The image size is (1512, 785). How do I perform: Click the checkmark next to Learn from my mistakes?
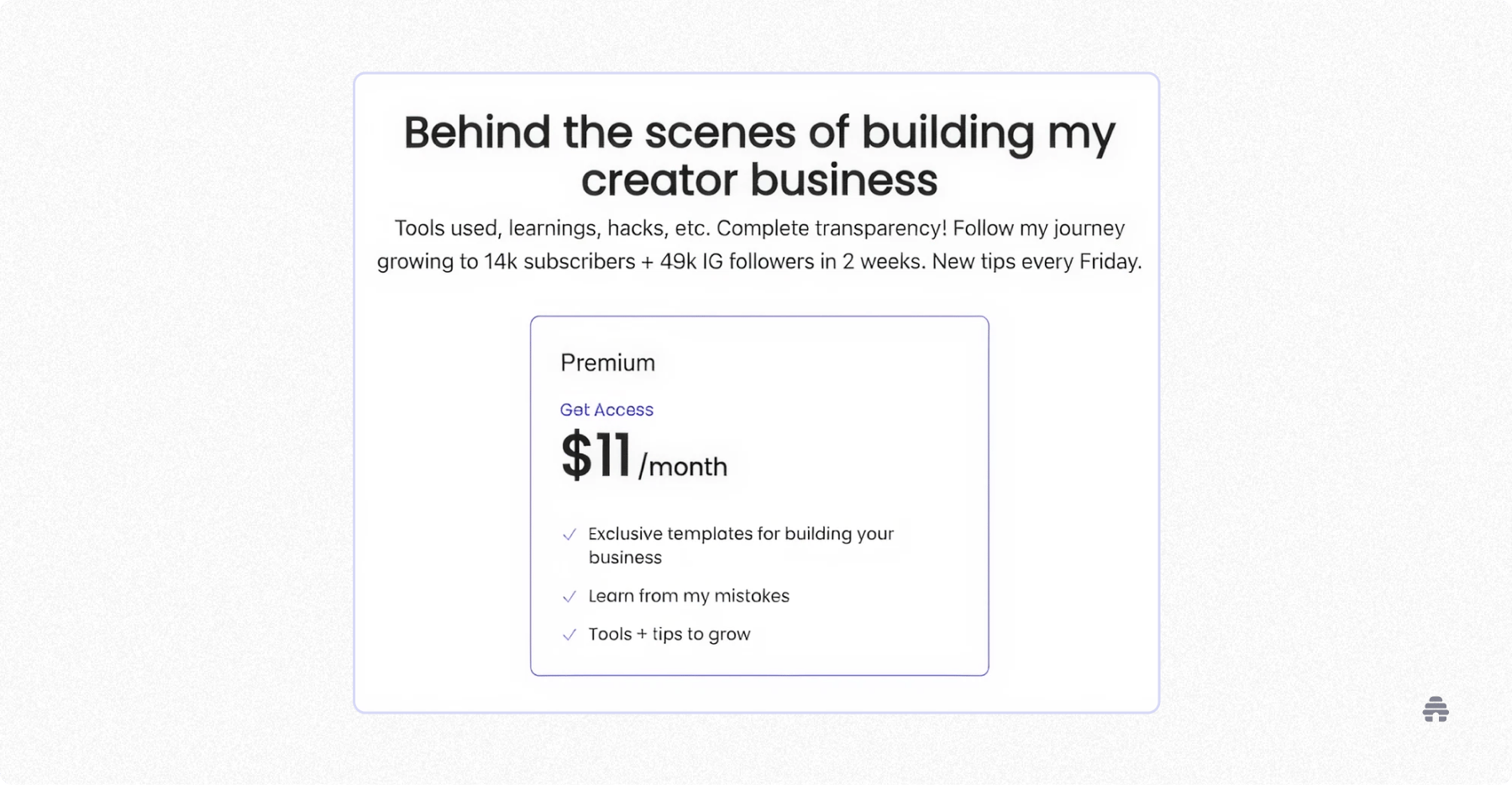click(570, 596)
